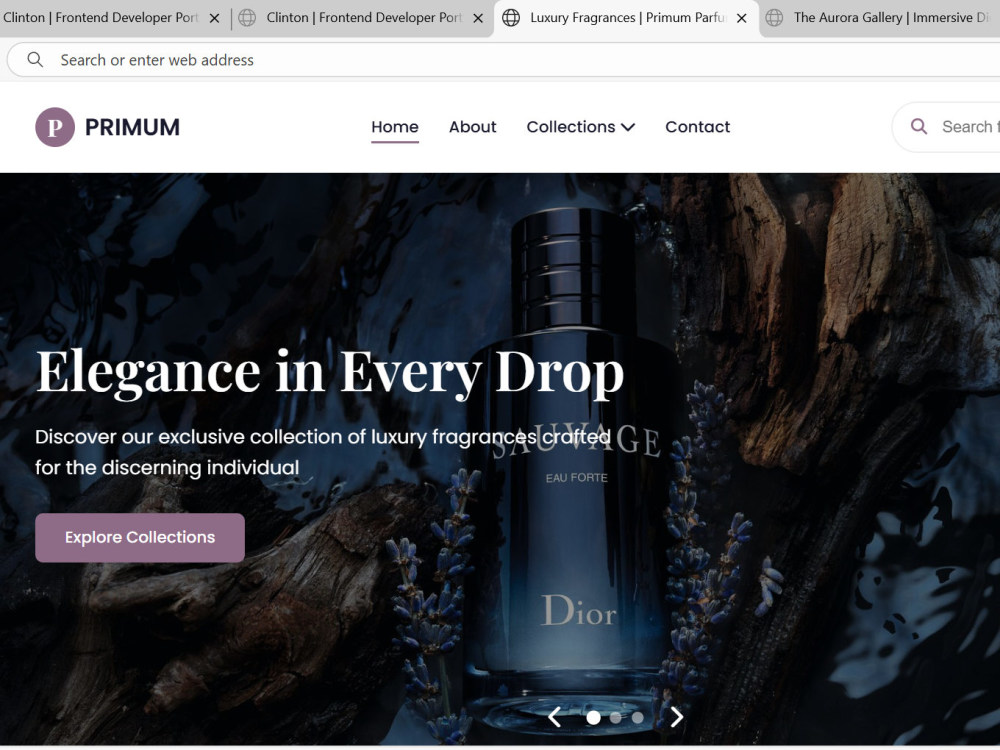1000x750 pixels.
Task: Select the first carousel dot
Action: 593,717
